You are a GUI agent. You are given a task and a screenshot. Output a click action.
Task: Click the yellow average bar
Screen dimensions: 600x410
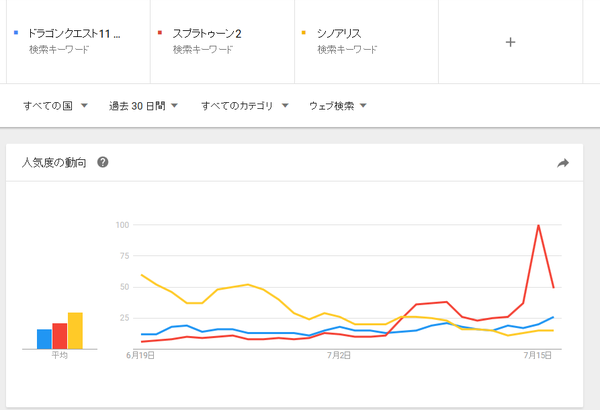[x=75, y=331]
